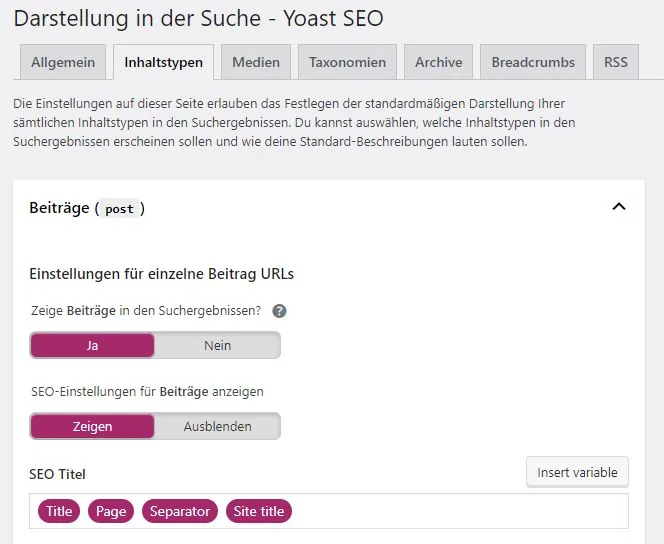
Task: Select the Site title variable tag
Action: [259, 511]
